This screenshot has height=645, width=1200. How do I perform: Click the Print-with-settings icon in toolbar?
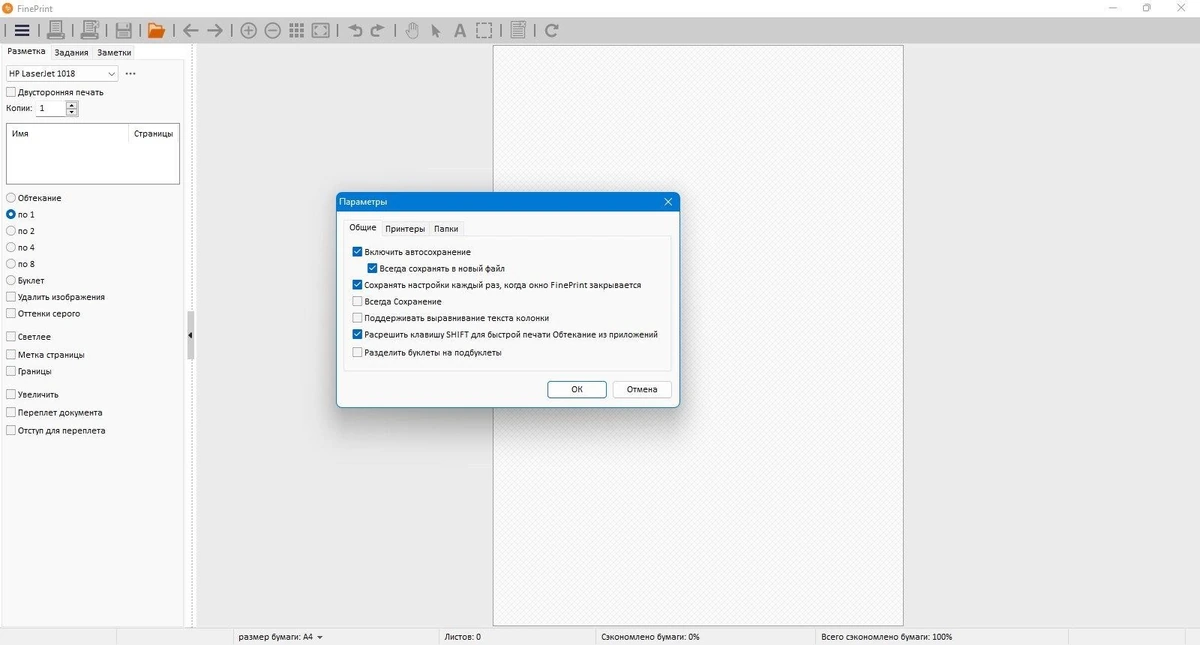(x=90, y=30)
